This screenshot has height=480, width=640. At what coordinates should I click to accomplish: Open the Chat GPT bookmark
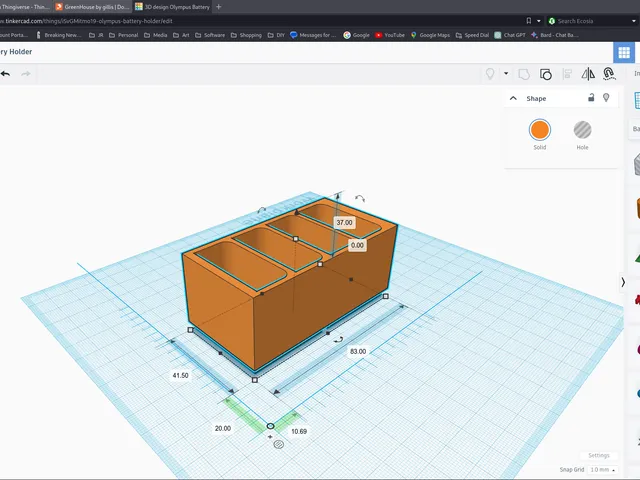(510, 35)
